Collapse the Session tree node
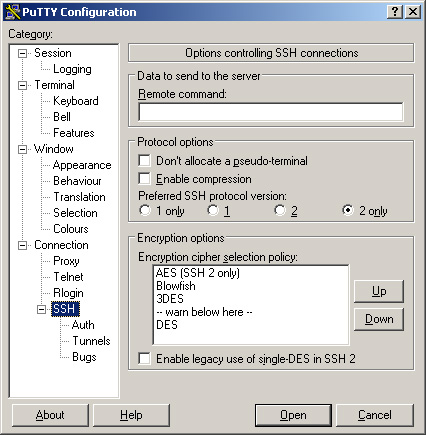Viewport: 426px width, 435px height. click(22, 53)
